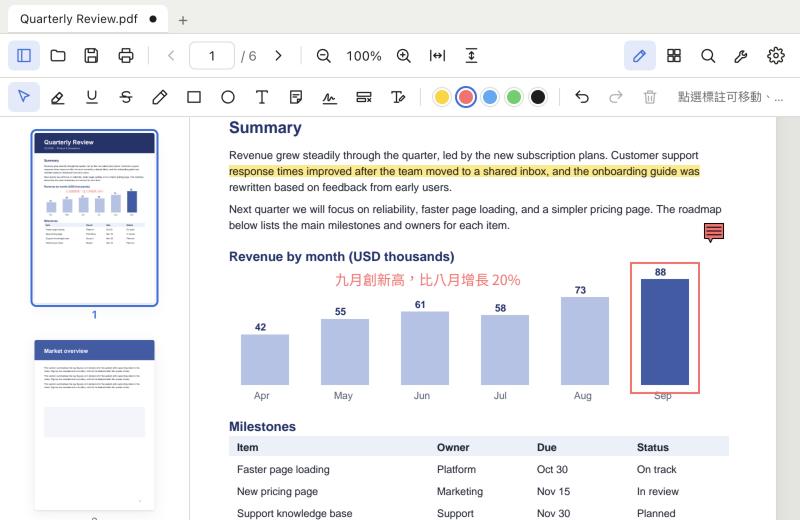Click the red Chinese text annotation
The image size is (800, 520).
pyautogui.click(x=428, y=280)
